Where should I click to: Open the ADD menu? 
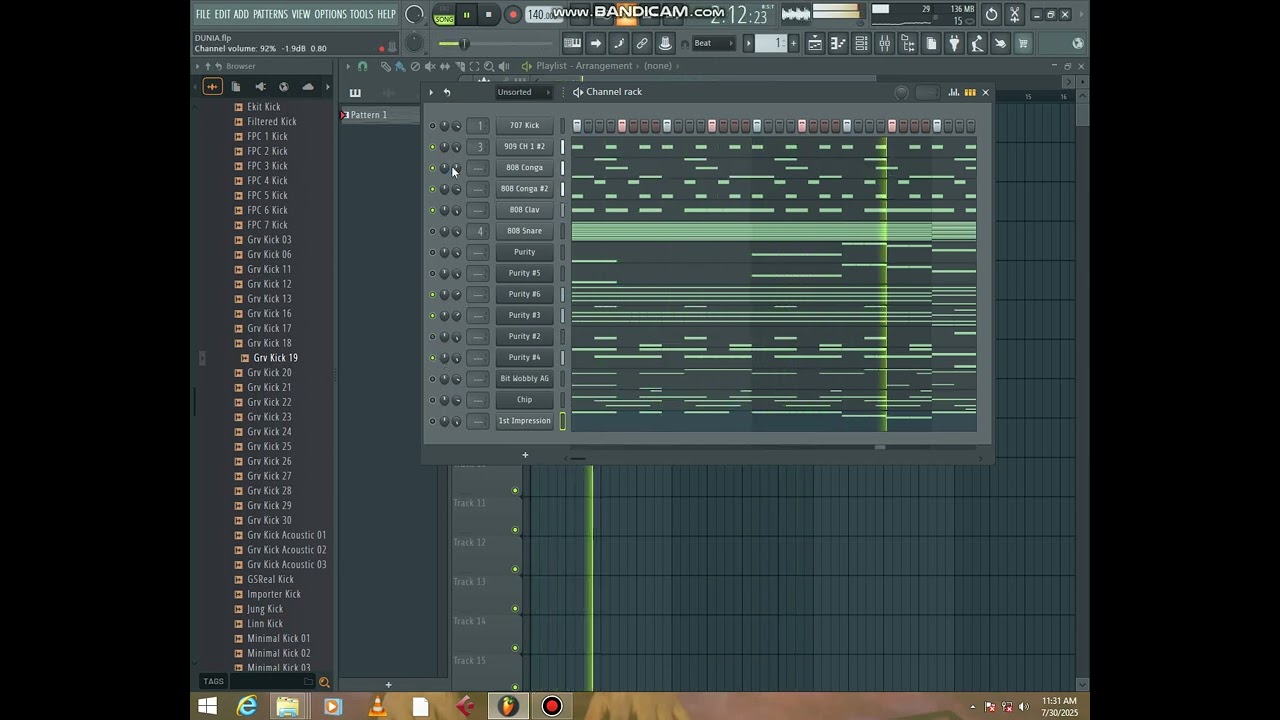[241, 14]
